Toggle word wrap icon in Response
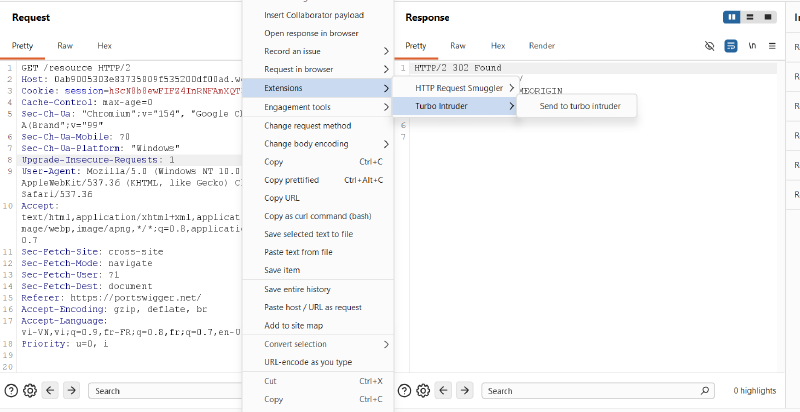The height and width of the screenshot is (412, 800). point(731,46)
